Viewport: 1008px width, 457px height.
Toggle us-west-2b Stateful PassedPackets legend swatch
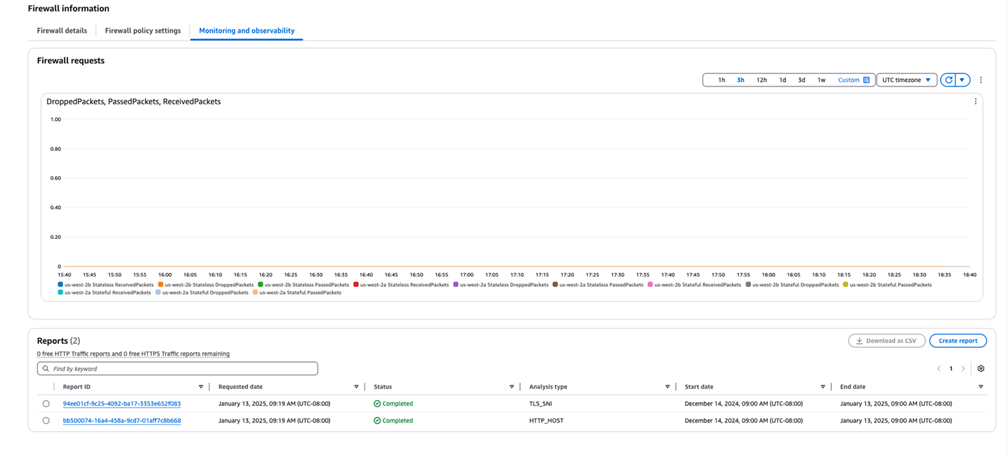click(x=846, y=284)
